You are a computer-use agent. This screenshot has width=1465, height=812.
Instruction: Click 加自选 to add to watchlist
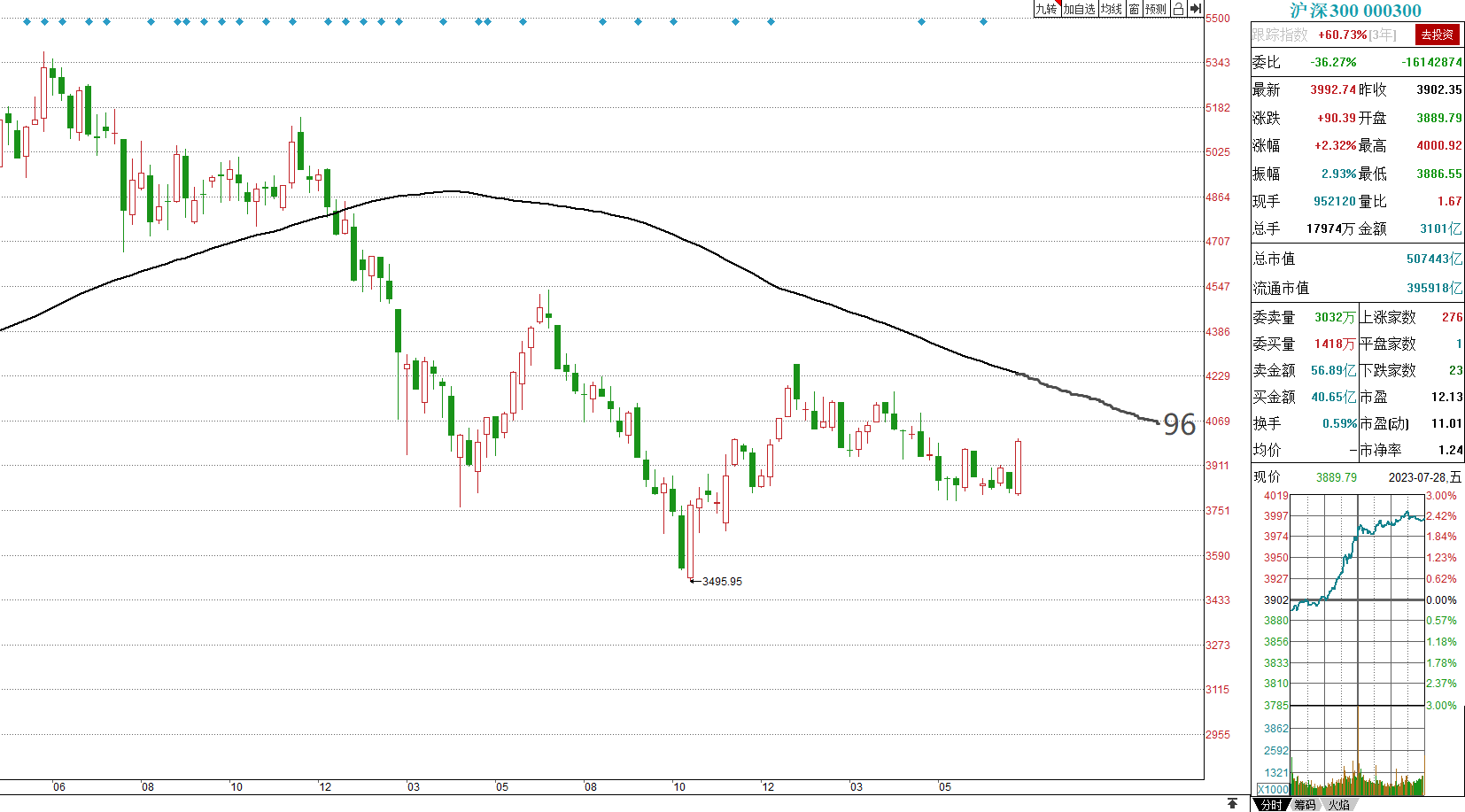1080,9
